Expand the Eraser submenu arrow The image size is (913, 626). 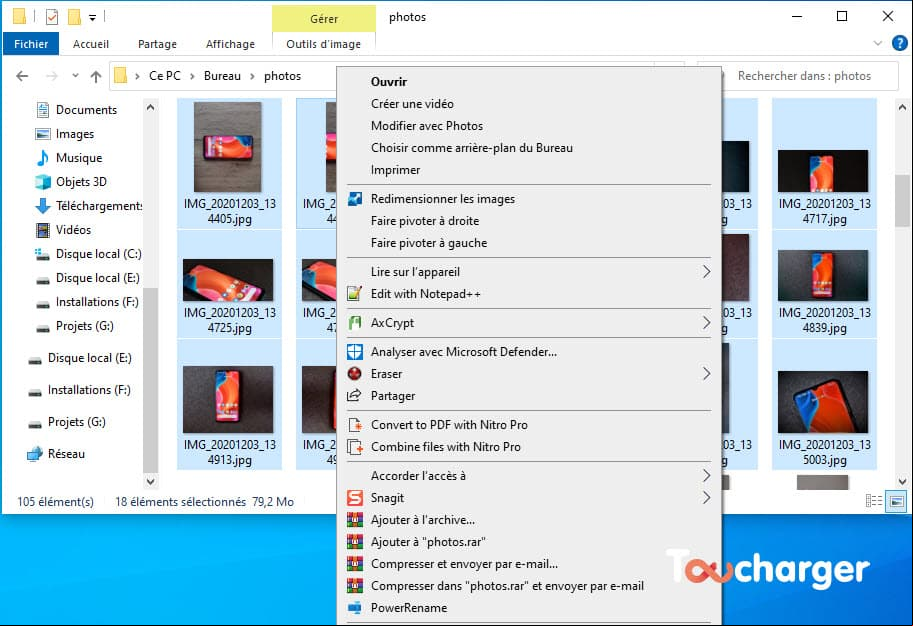pyautogui.click(x=706, y=374)
